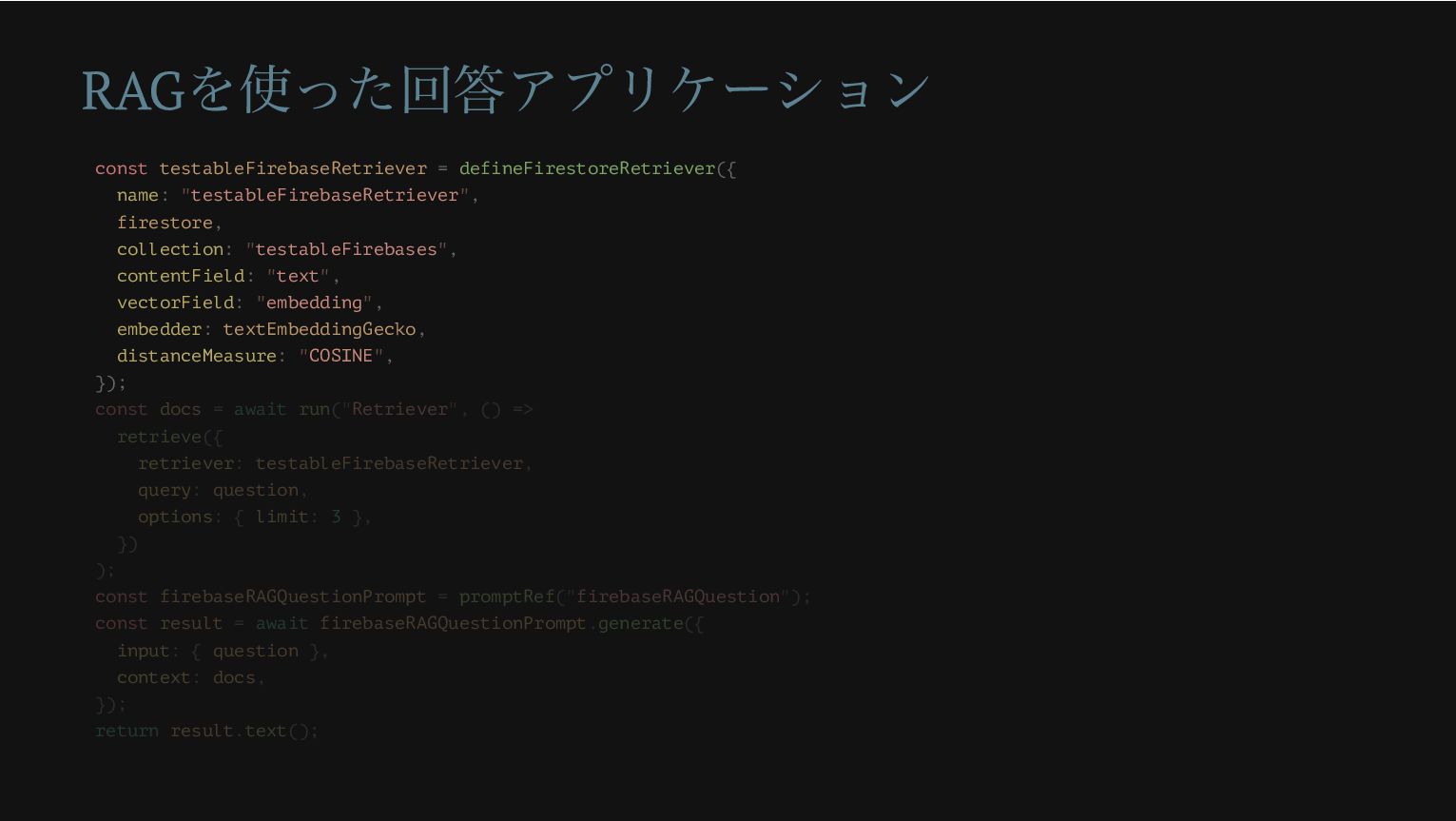Click the dimmed retrieve({ call
Image resolution: width=1456 pixels, height=821 pixels.
pos(169,437)
